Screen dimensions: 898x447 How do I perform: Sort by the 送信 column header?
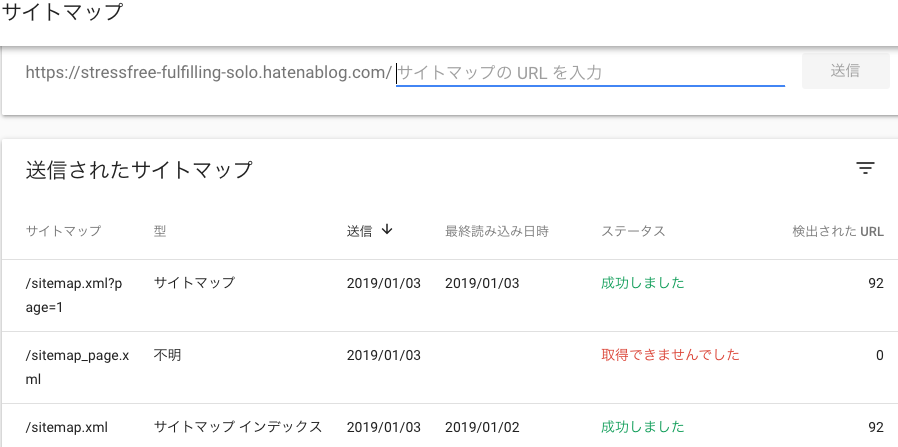(x=359, y=231)
